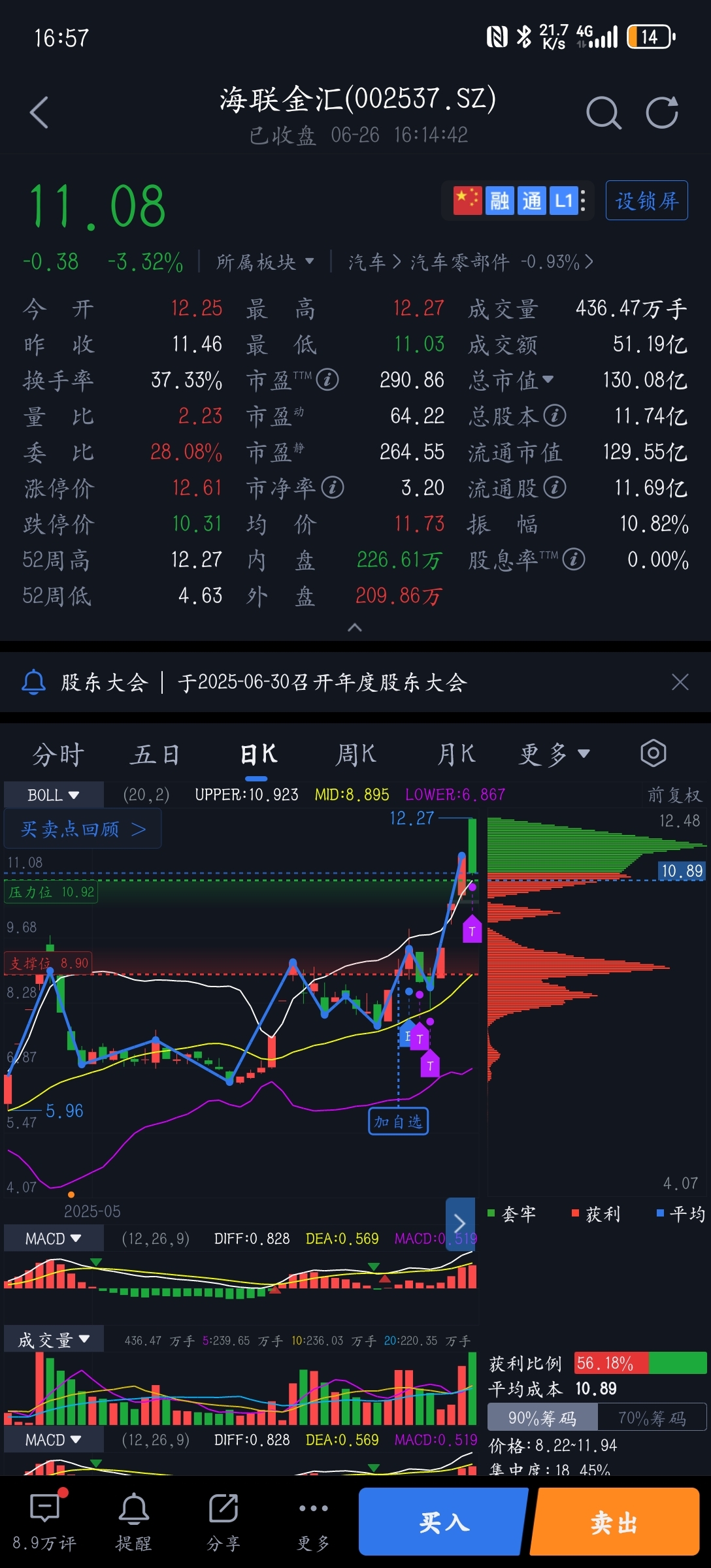Tap 卖出 sell button
The image size is (711, 1568).
615,1522
